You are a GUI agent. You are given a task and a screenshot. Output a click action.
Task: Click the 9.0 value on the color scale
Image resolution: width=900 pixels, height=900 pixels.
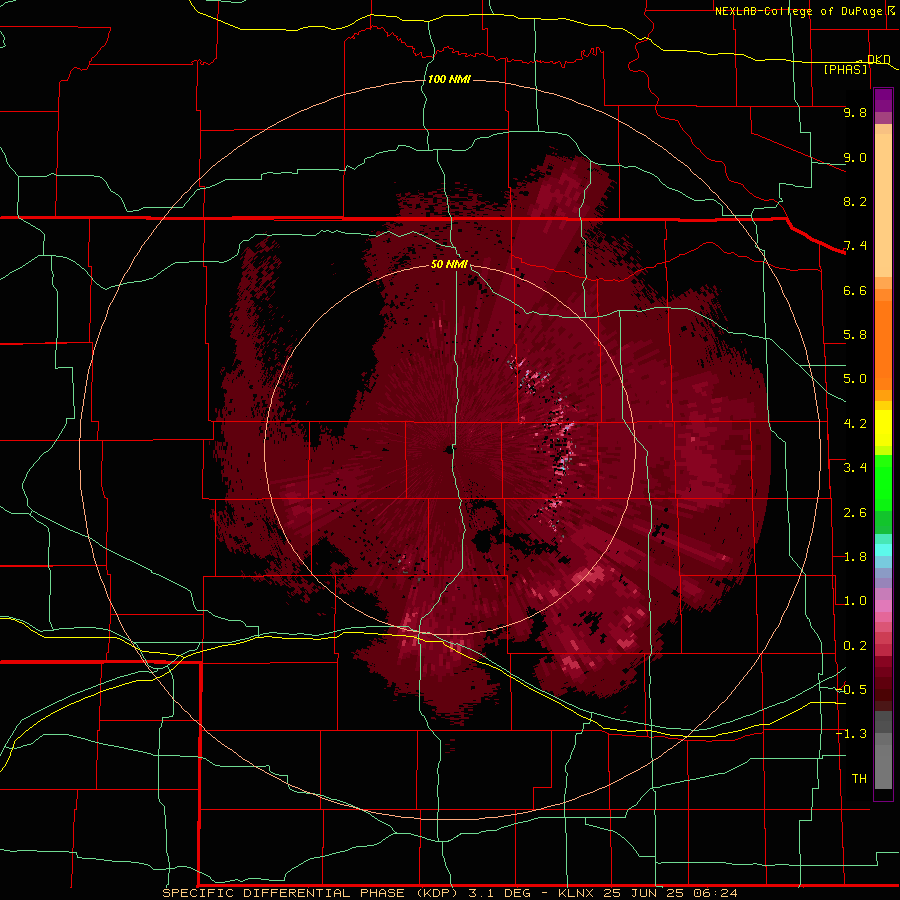point(855,157)
